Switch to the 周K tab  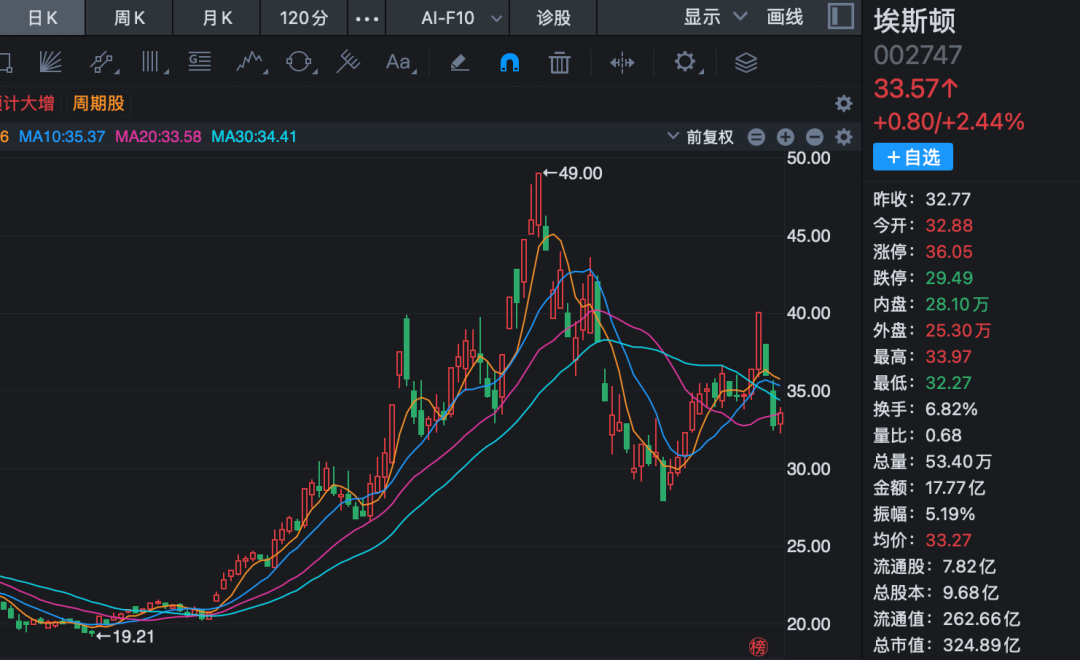tap(129, 17)
